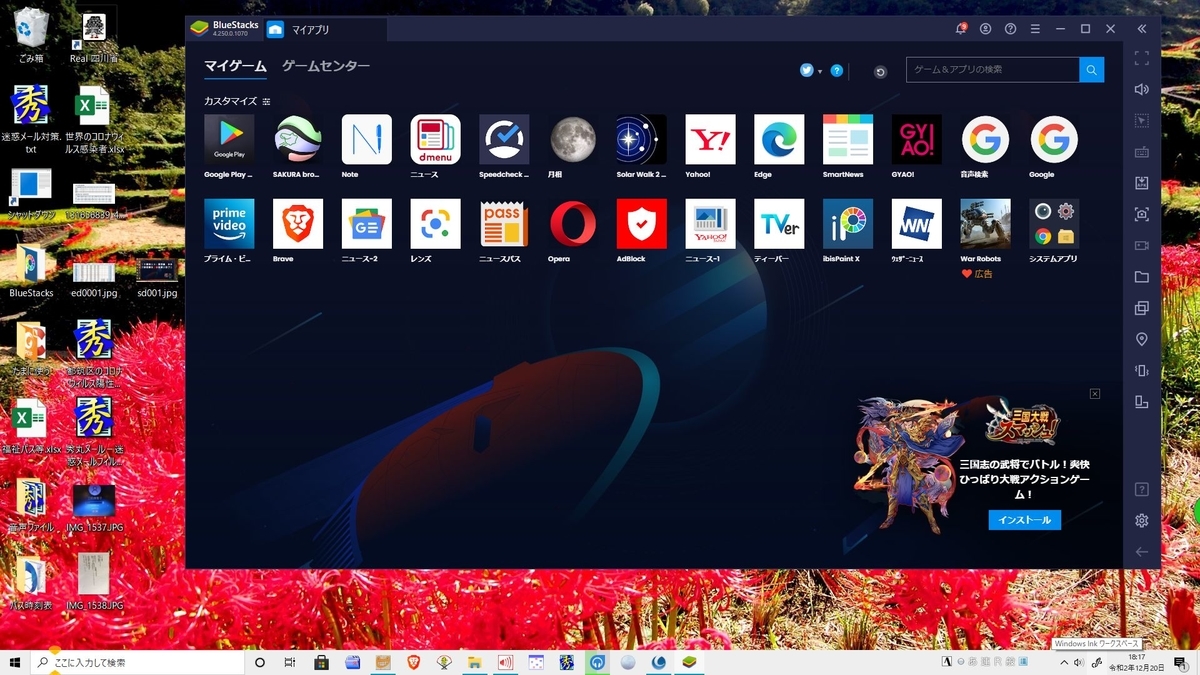
Task: Launch the Edge browser app
Action: tap(779, 139)
